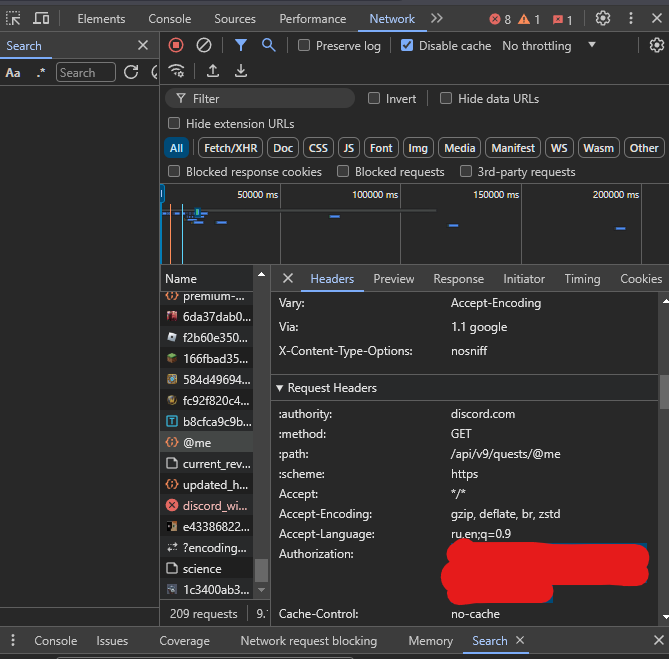Switch to the Performance tab
The width and height of the screenshot is (669, 659).
313,19
